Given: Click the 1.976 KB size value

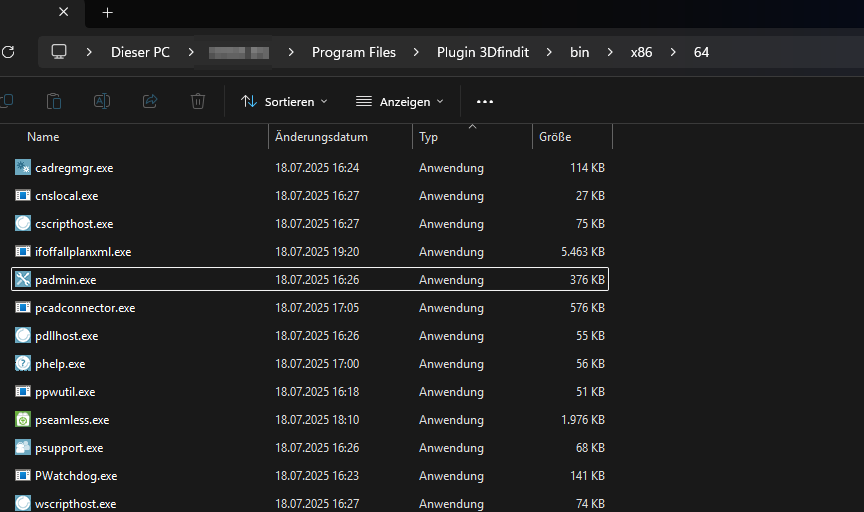Looking at the screenshot, I should [x=583, y=420].
